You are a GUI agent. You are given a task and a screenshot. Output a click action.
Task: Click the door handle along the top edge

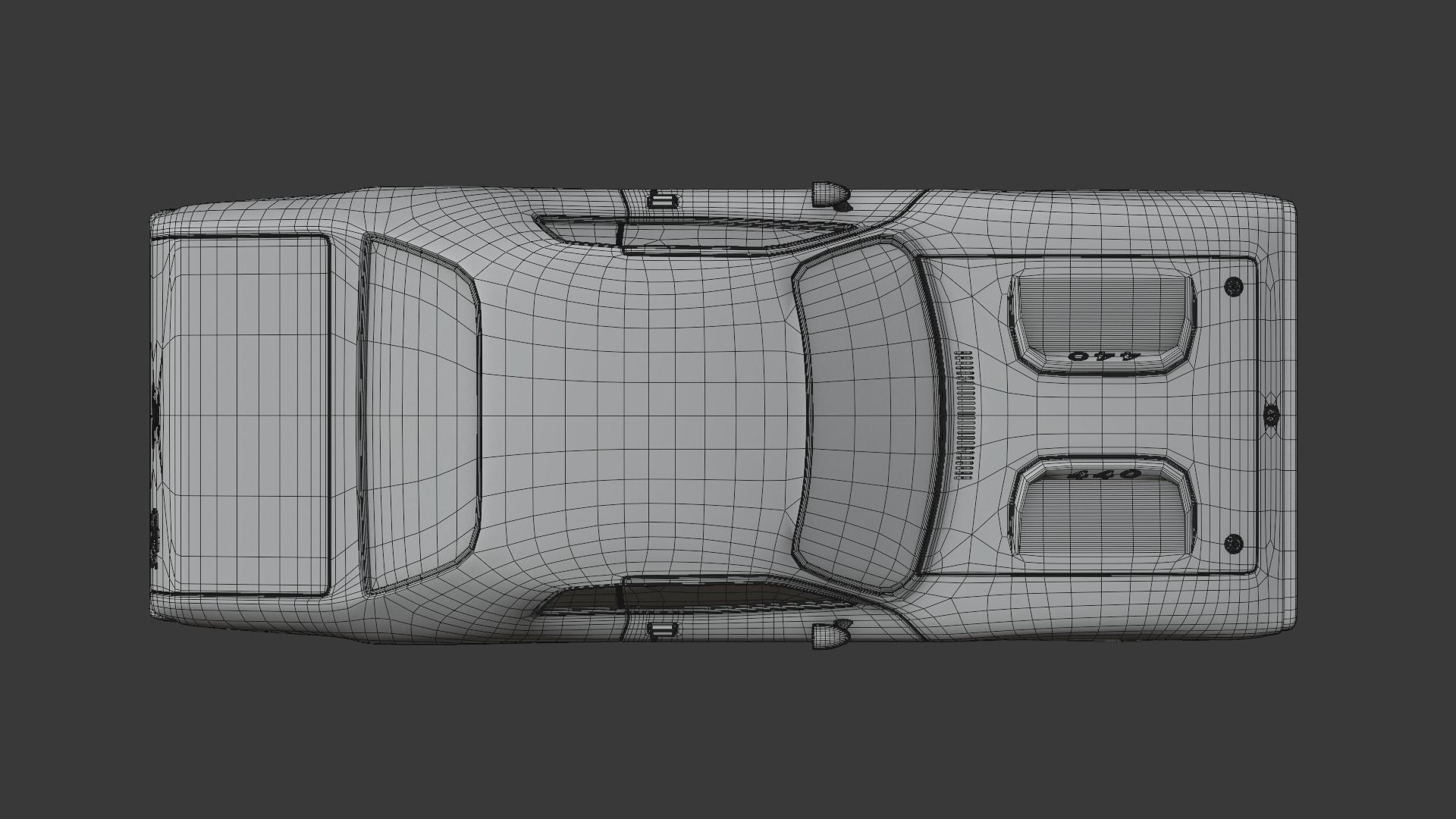[x=663, y=200]
